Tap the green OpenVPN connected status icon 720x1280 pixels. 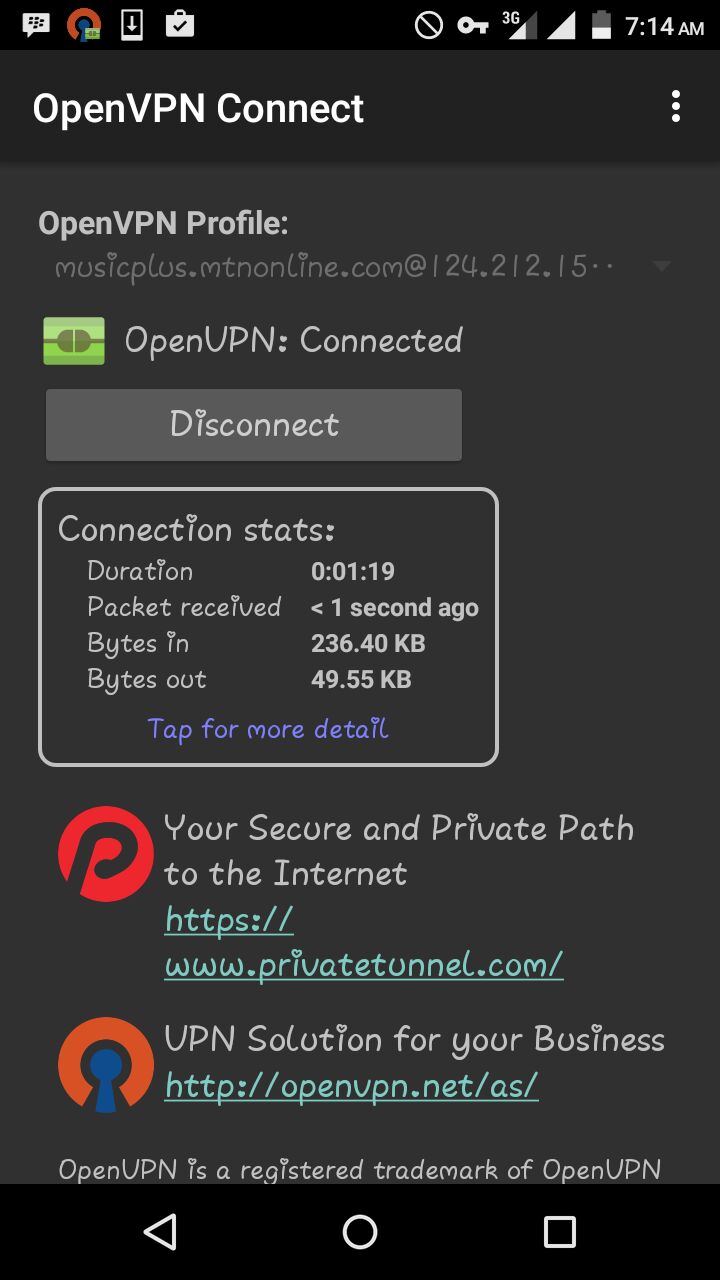pyautogui.click(x=74, y=341)
